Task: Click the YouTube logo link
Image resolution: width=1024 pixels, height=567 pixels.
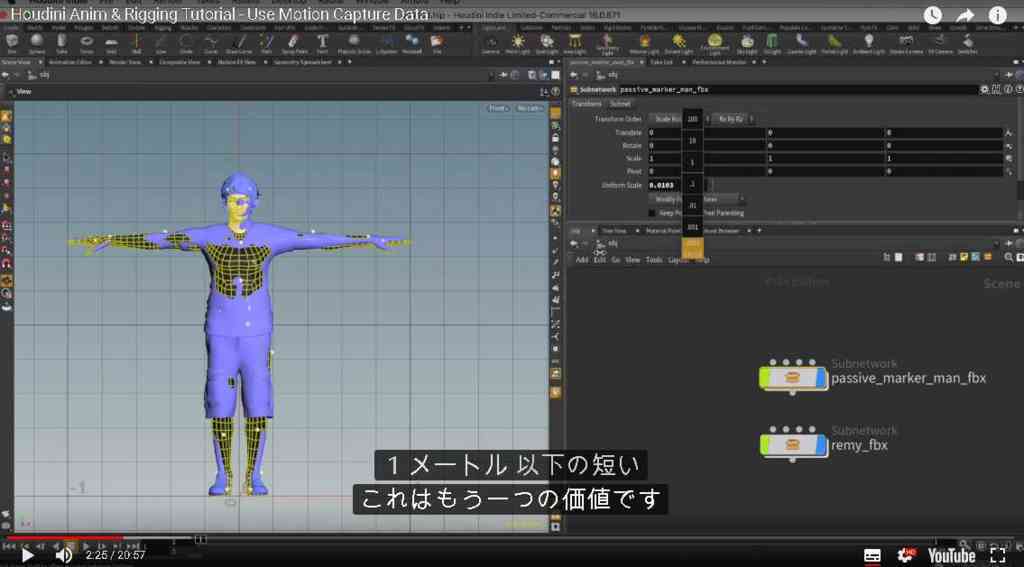Action: click(952, 556)
